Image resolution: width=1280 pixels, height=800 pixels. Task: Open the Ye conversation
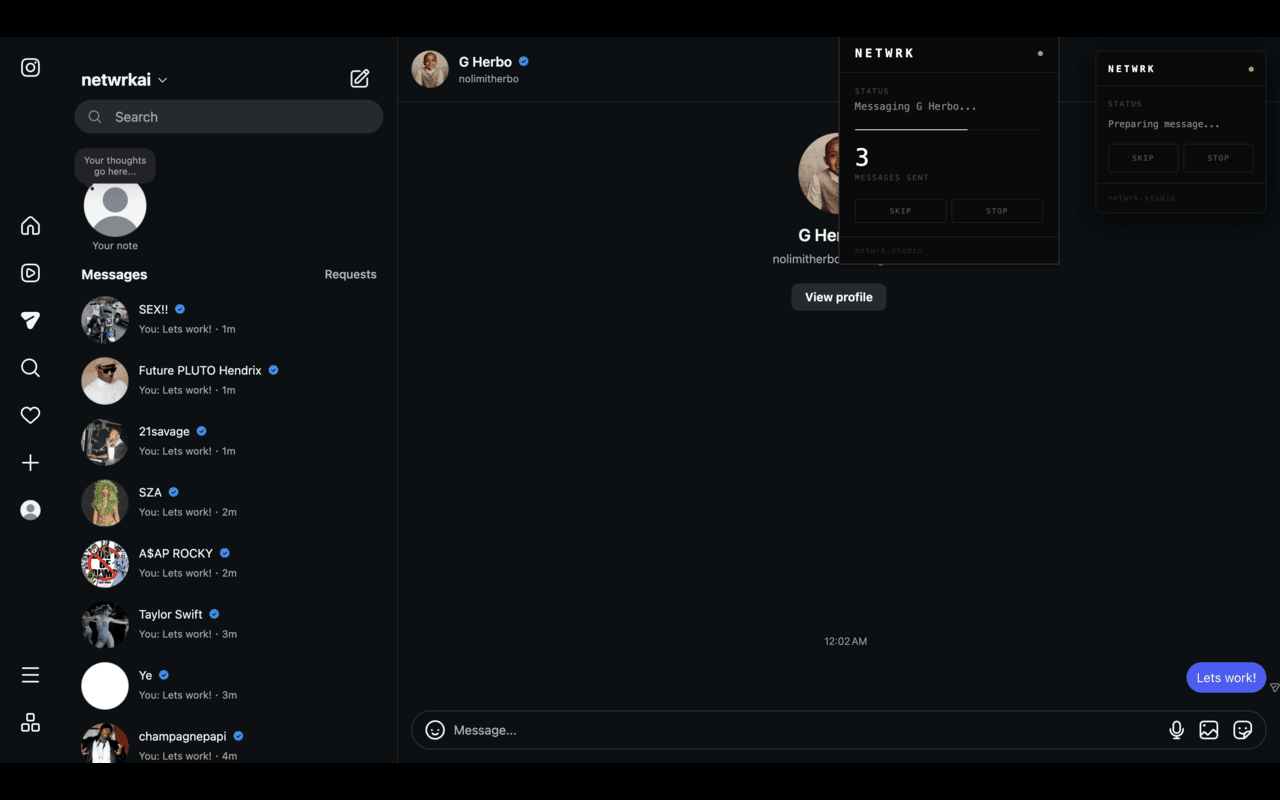pyautogui.click(x=229, y=685)
